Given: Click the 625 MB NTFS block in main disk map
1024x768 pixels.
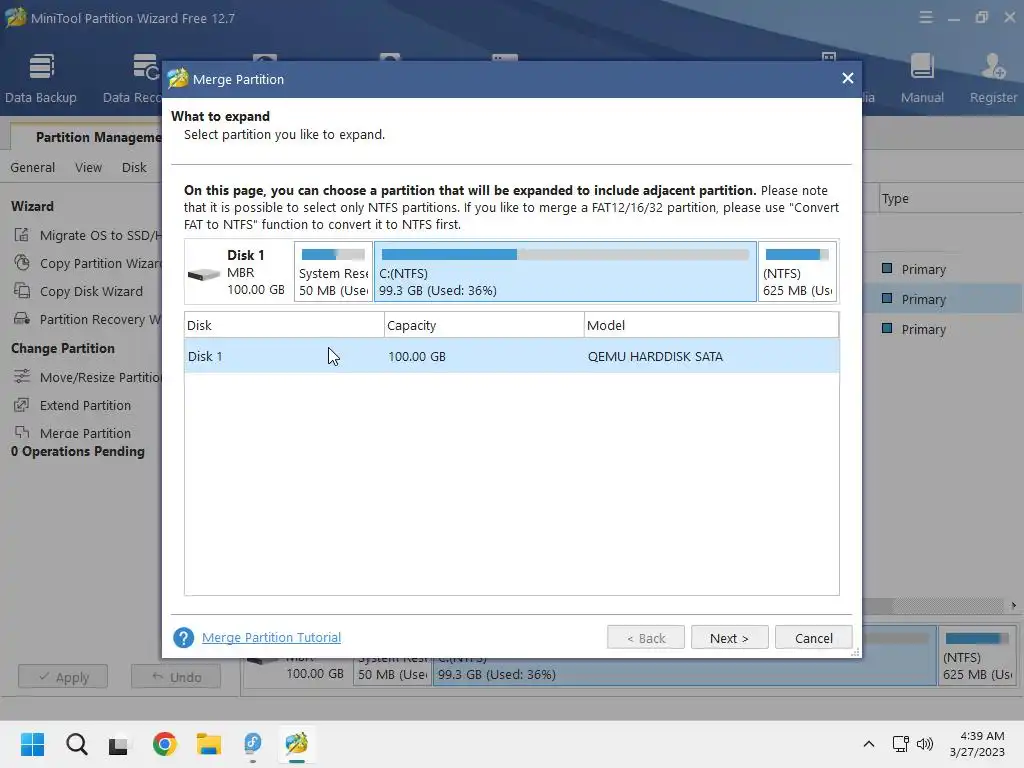Looking at the screenshot, I should [x=978, y=656].
